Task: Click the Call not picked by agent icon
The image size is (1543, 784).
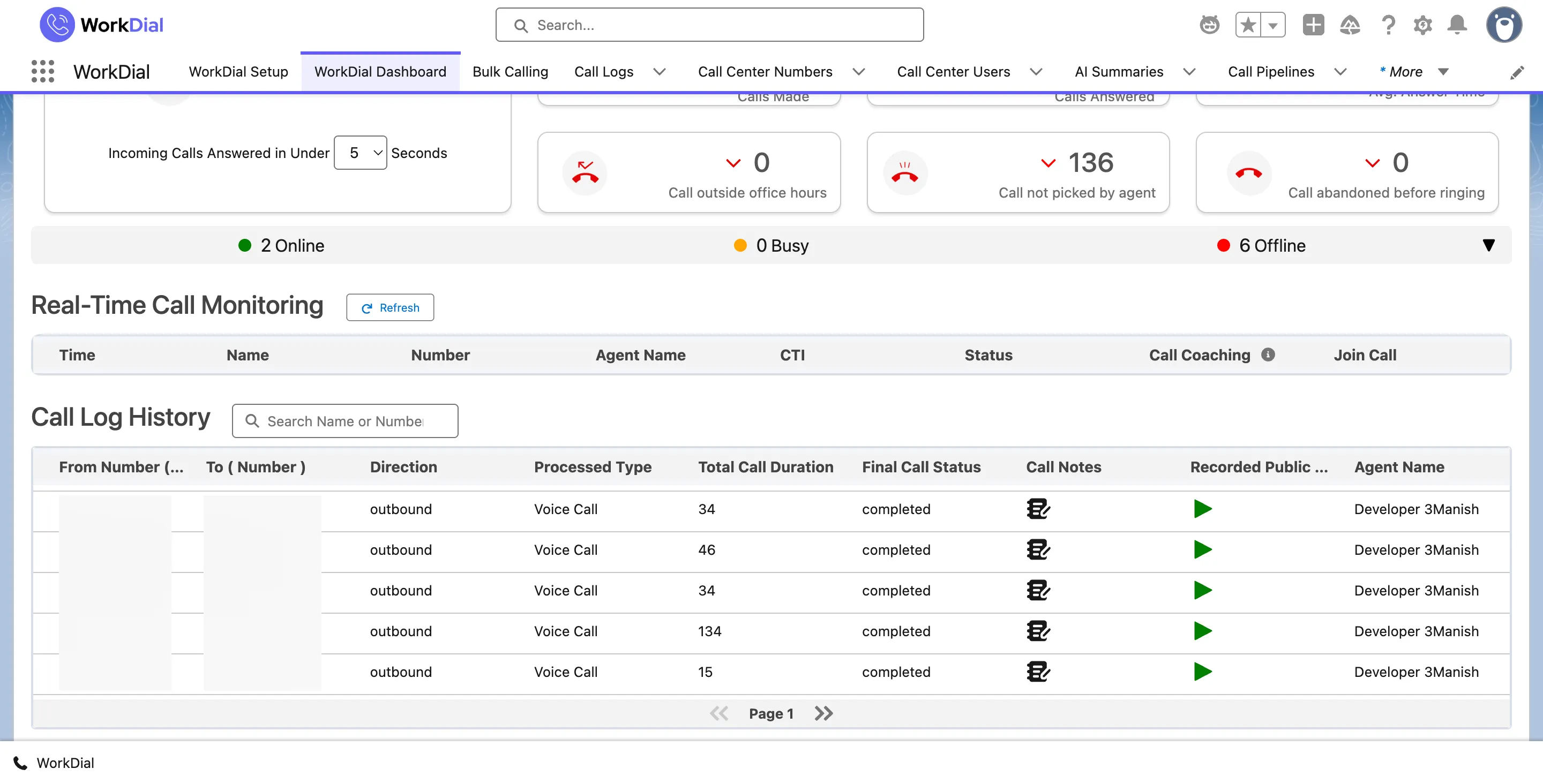Action: click(x=905, y=172)
